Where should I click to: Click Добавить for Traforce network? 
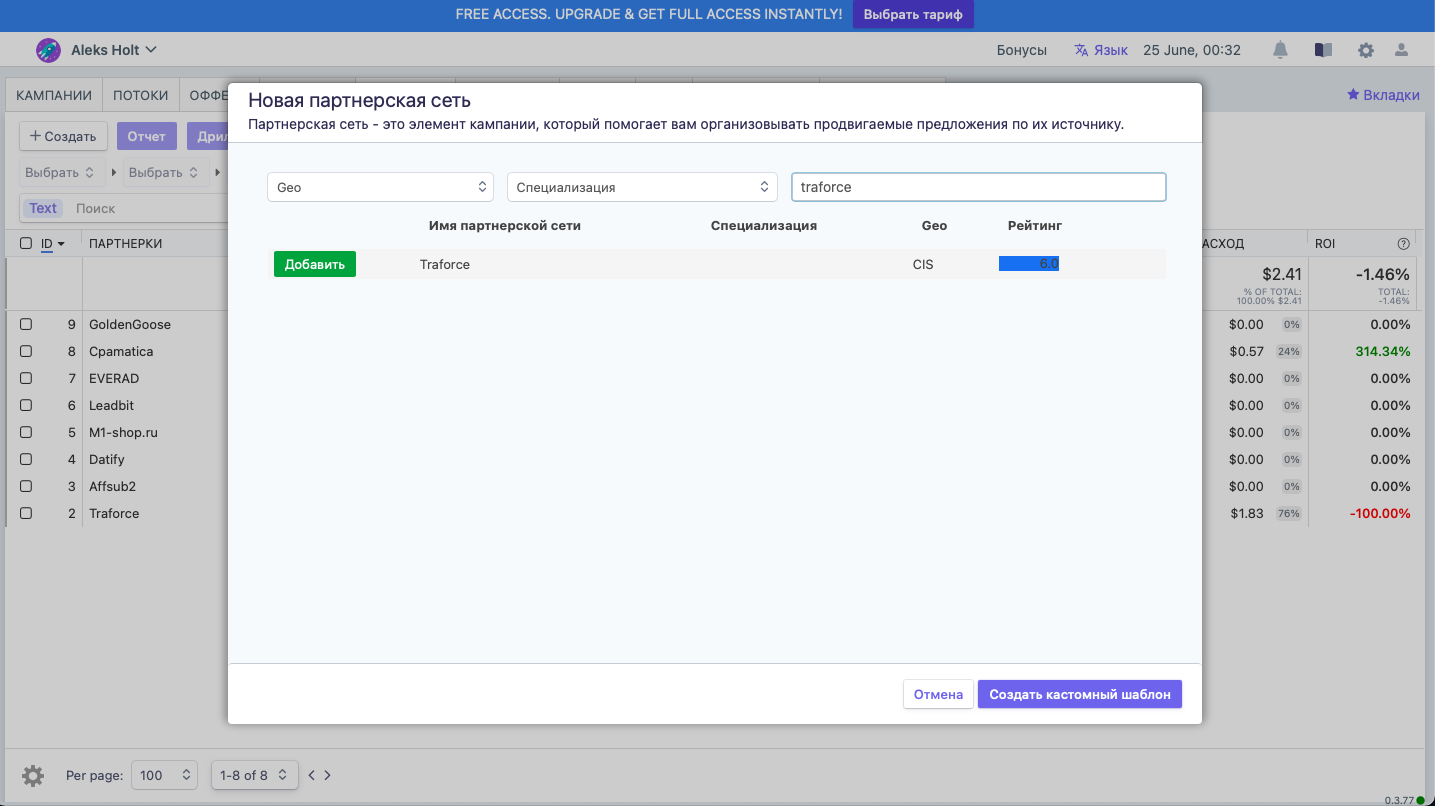coord(315,264)
